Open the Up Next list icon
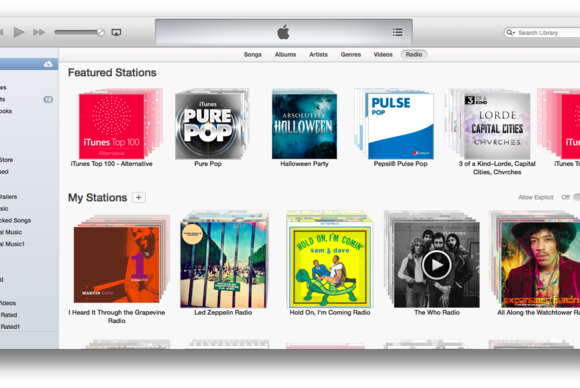Image resolution: width=580 pixels, height=388 pixels. point(398,32)
